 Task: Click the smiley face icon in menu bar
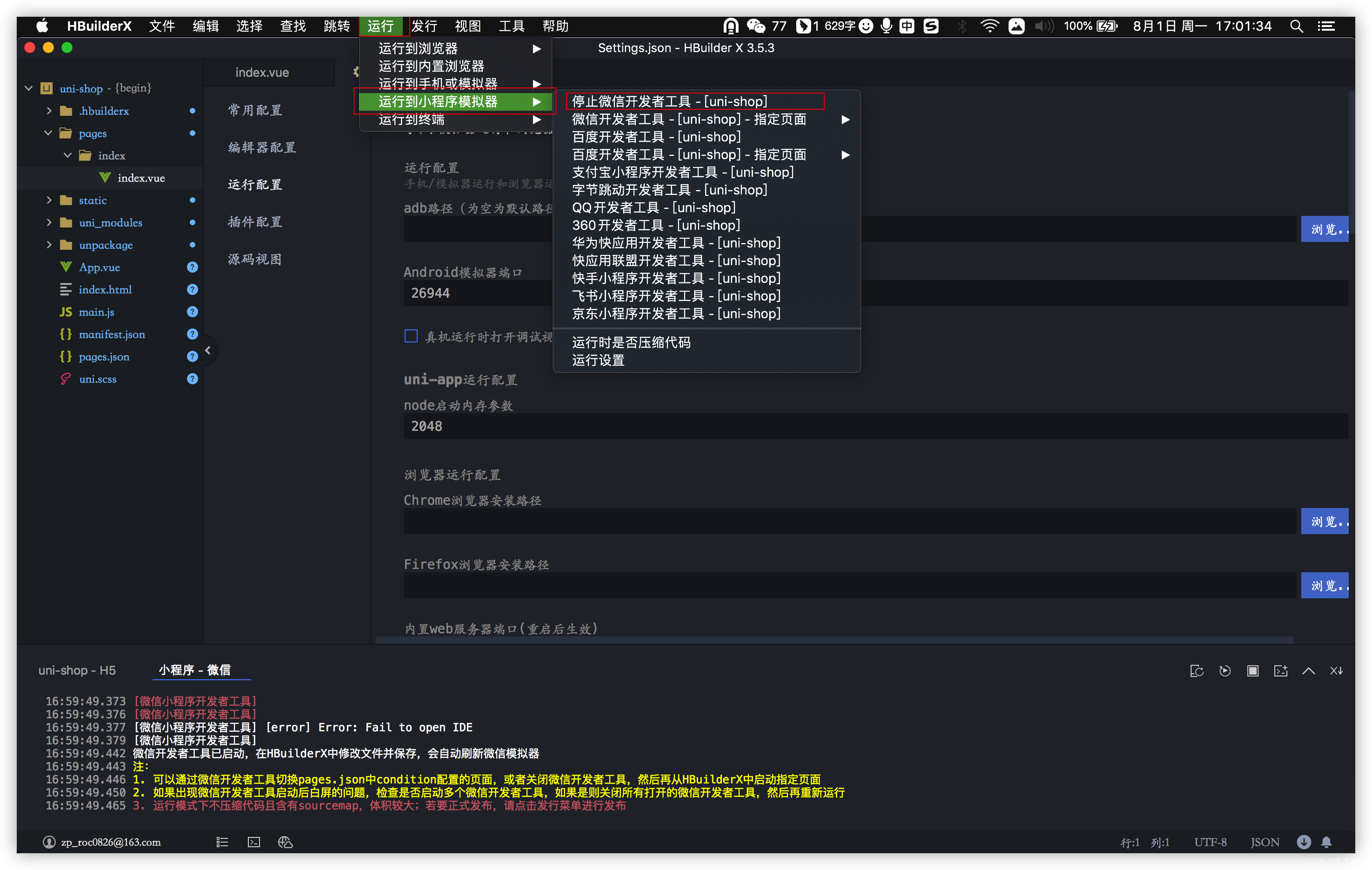[x=866, y=26]
